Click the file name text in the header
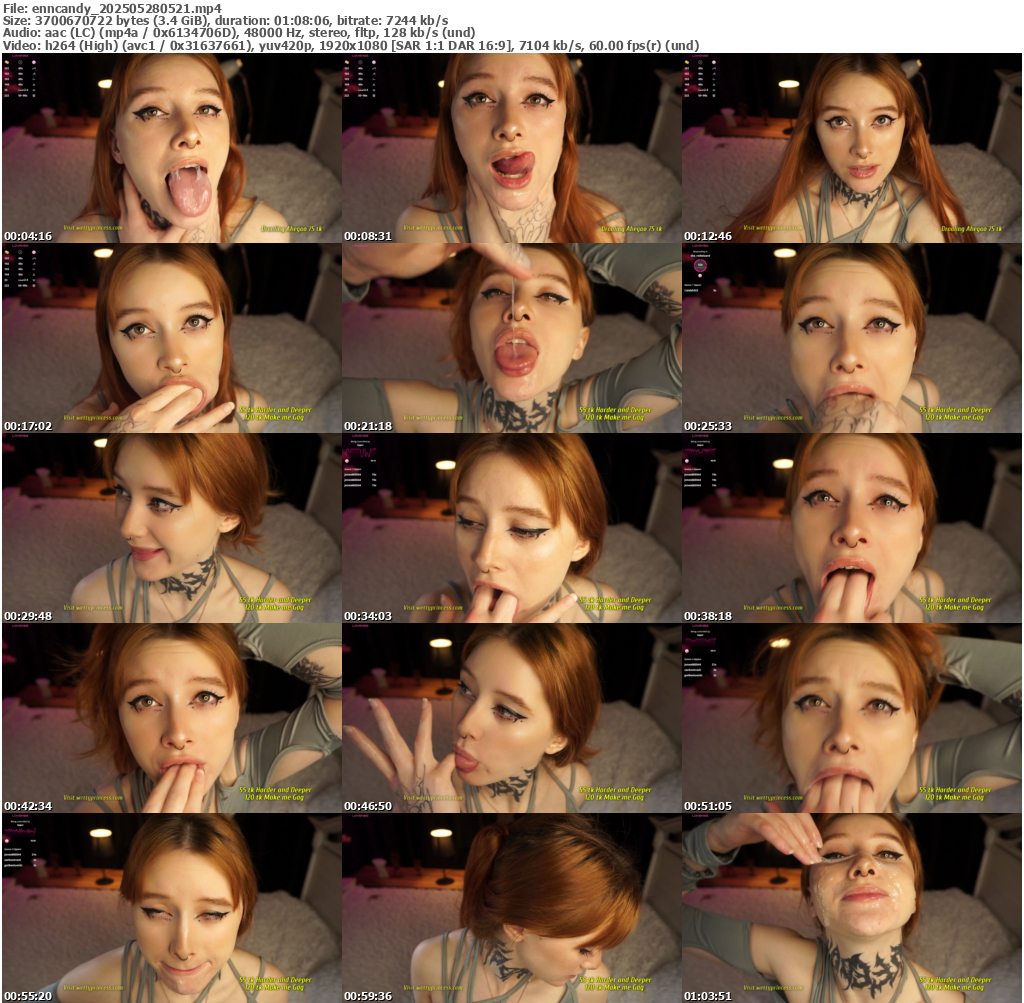Viewport: 1024px width, 1003px height. [112, 8]
